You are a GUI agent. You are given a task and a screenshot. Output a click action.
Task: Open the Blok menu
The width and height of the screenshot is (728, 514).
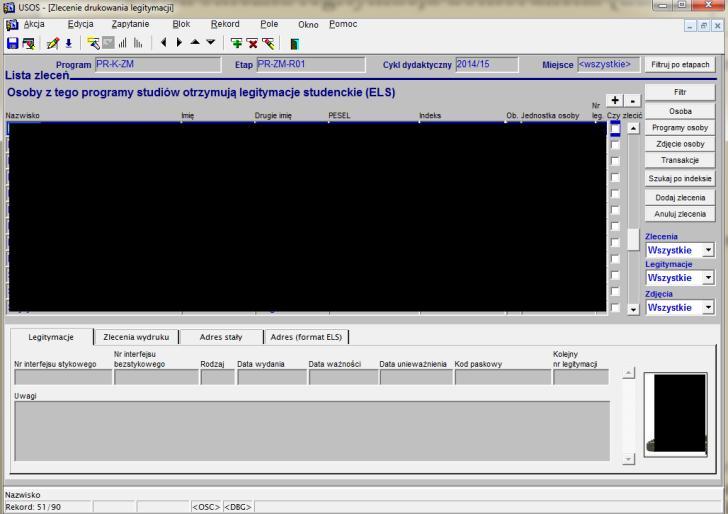click(x=181, y=24)
